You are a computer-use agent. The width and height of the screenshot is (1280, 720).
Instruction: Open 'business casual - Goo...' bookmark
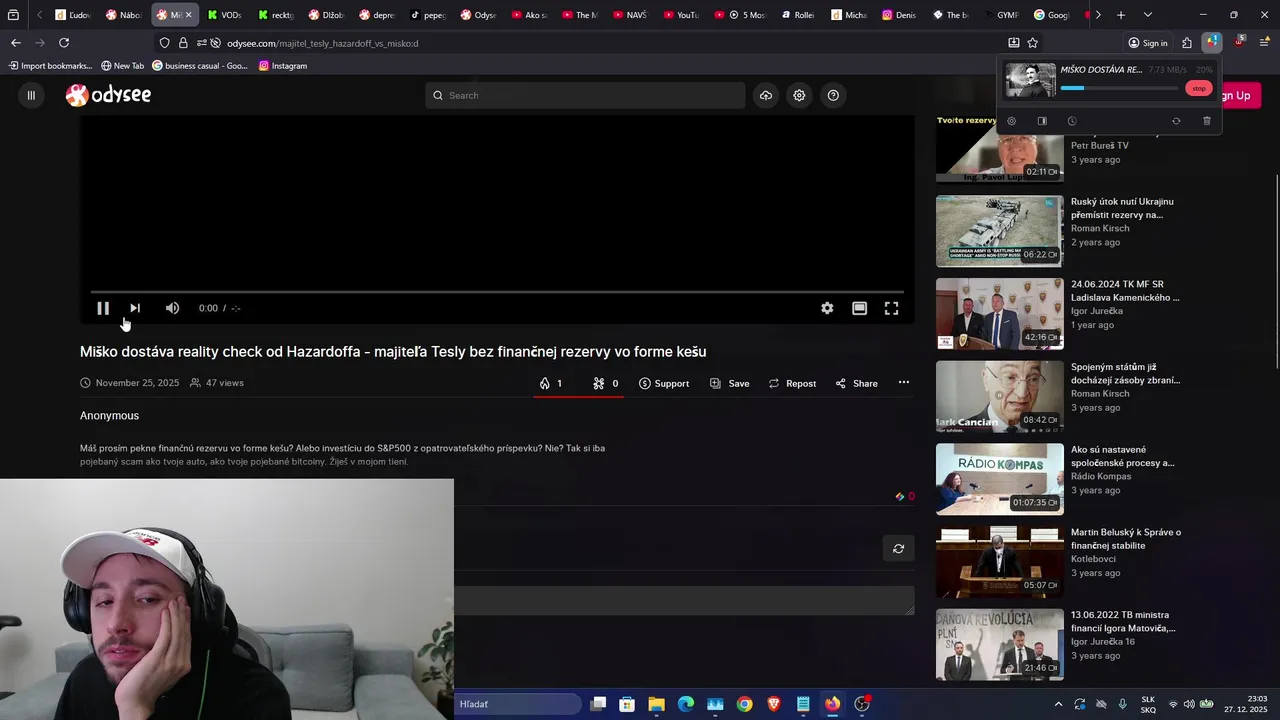click(200, 66)
